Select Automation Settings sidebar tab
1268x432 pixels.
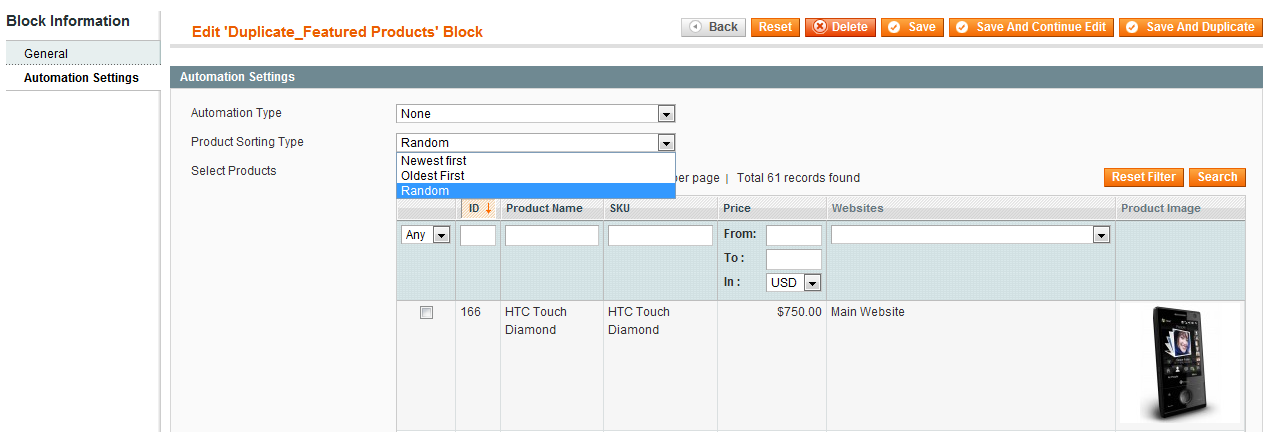pos(83,78)
